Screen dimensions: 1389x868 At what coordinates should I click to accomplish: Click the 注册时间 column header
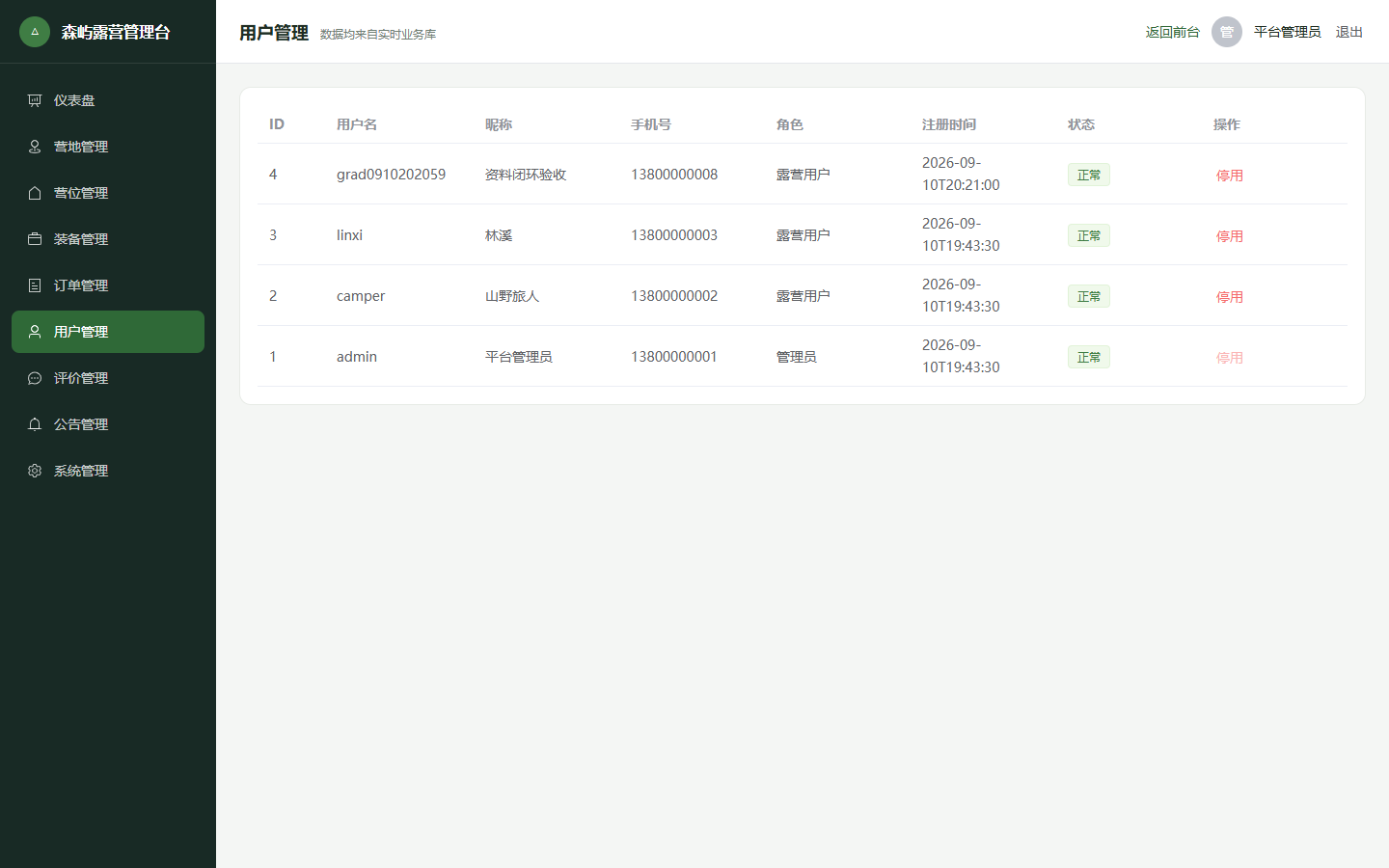pyautogui.click(x=949, y=124)
